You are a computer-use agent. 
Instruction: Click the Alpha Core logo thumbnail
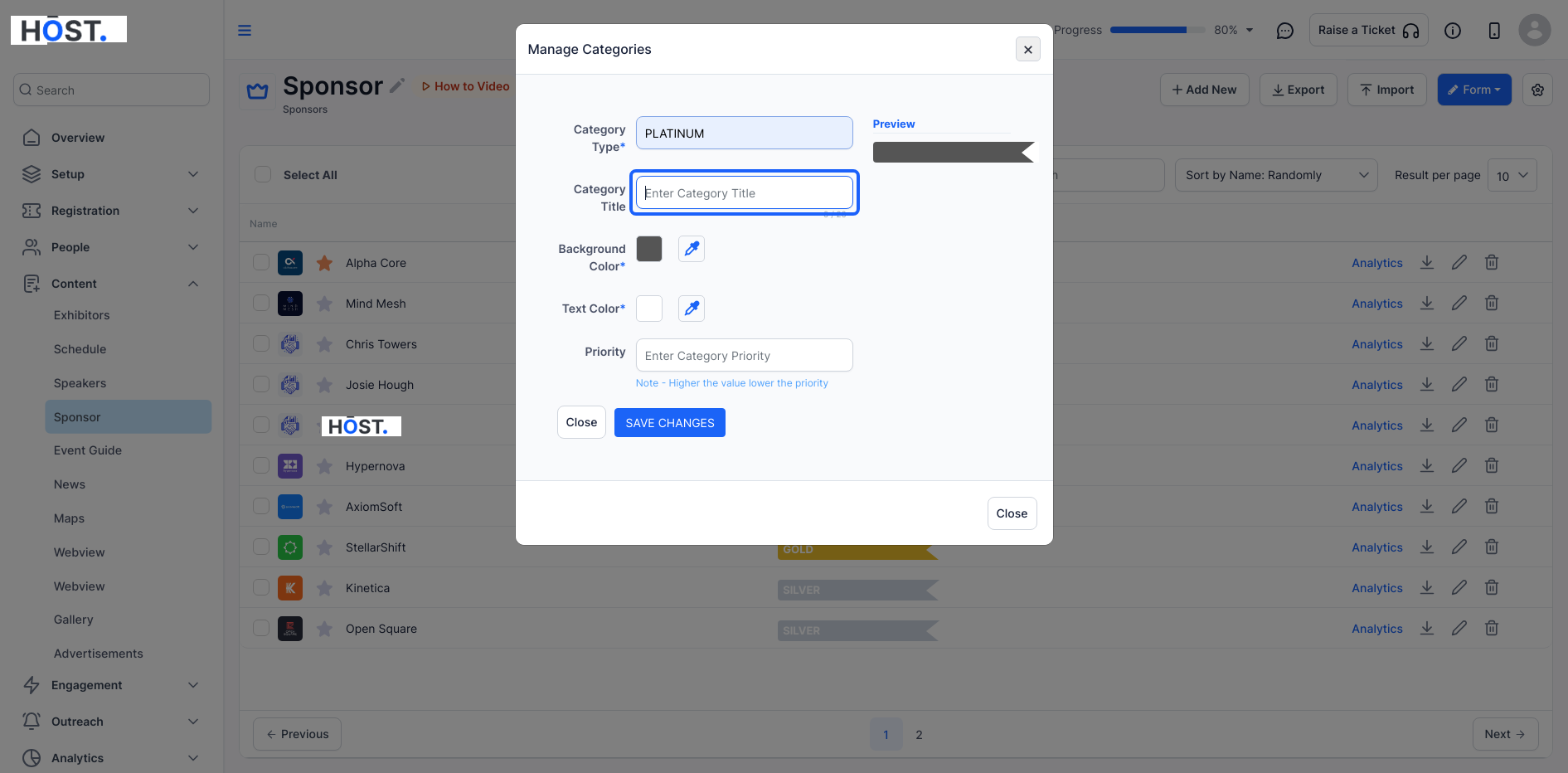[290, 263]
